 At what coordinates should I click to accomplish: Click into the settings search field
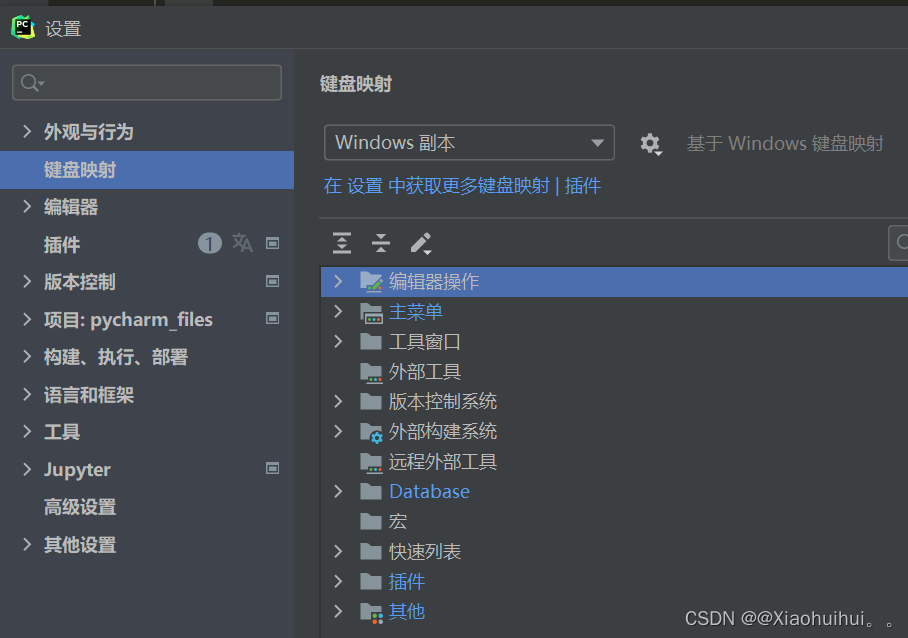[150, 82]
